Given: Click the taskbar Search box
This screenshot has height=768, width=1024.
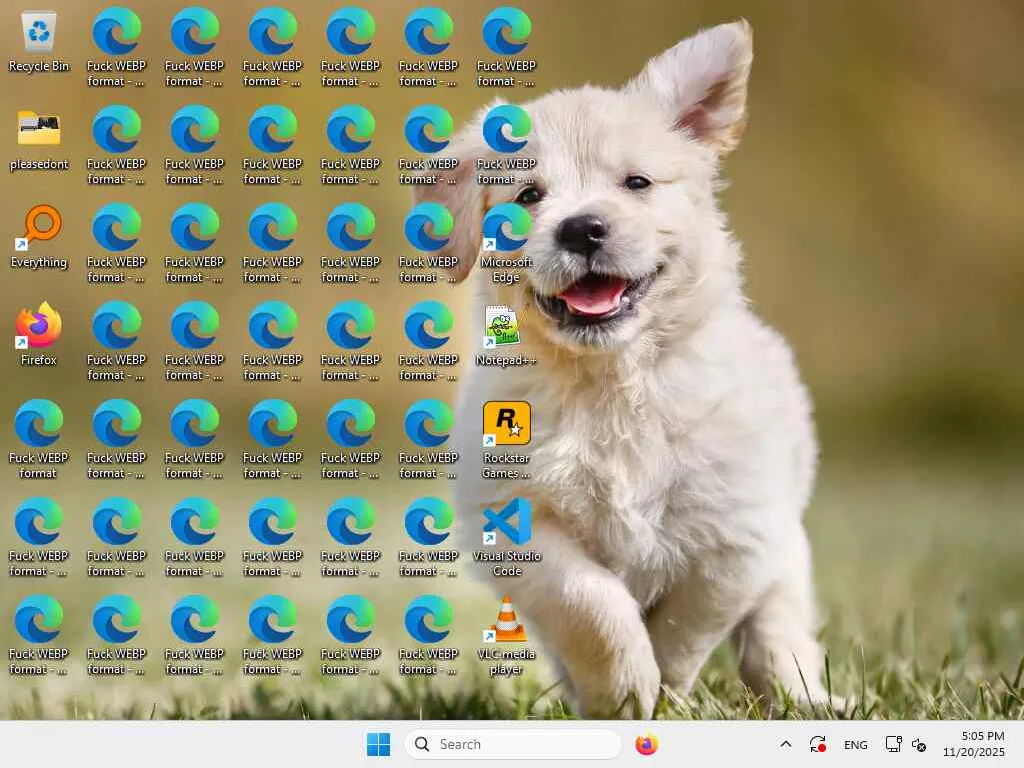Looking at the screenshot, I should [x=513, y=744].
